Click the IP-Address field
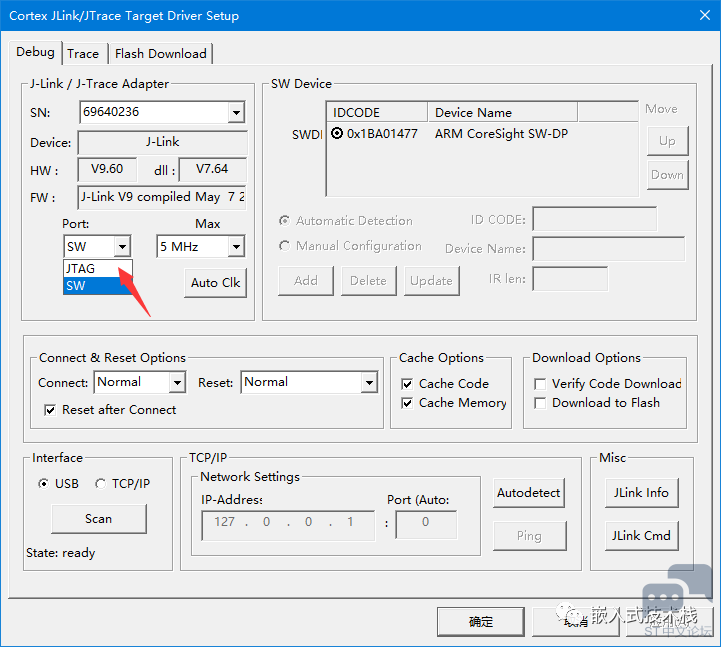Screen dimensions: 721x647 click(x=288, y=525)
